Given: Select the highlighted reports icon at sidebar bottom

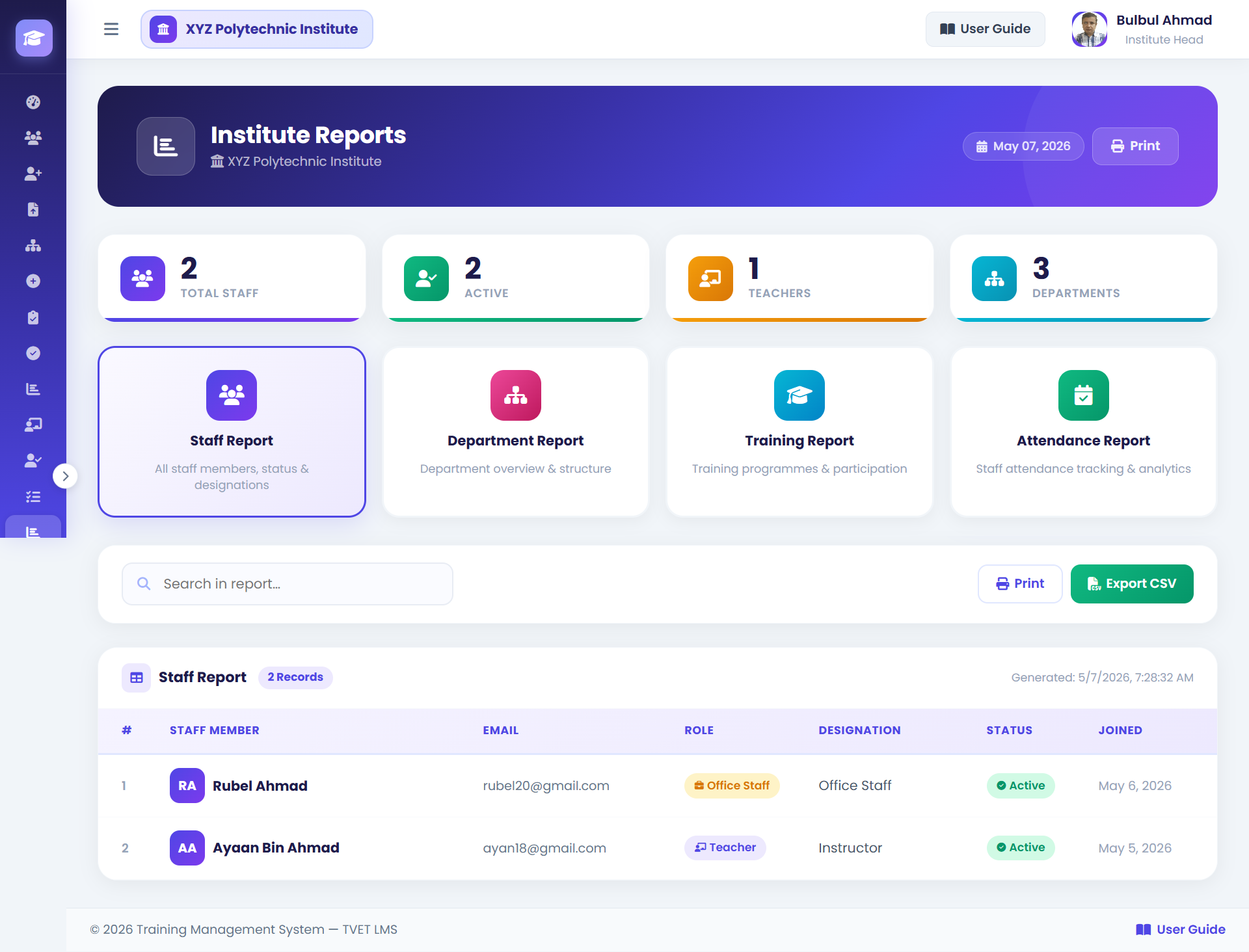Looking at the screenshot, I should tap(33, 528).
